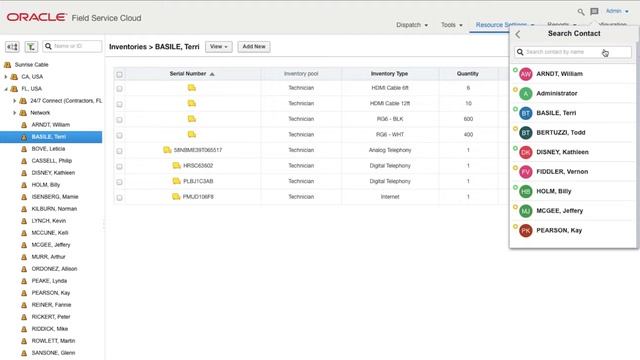
Task: Select BASILE, Terri in resource tree
Action: pos(51,137)
